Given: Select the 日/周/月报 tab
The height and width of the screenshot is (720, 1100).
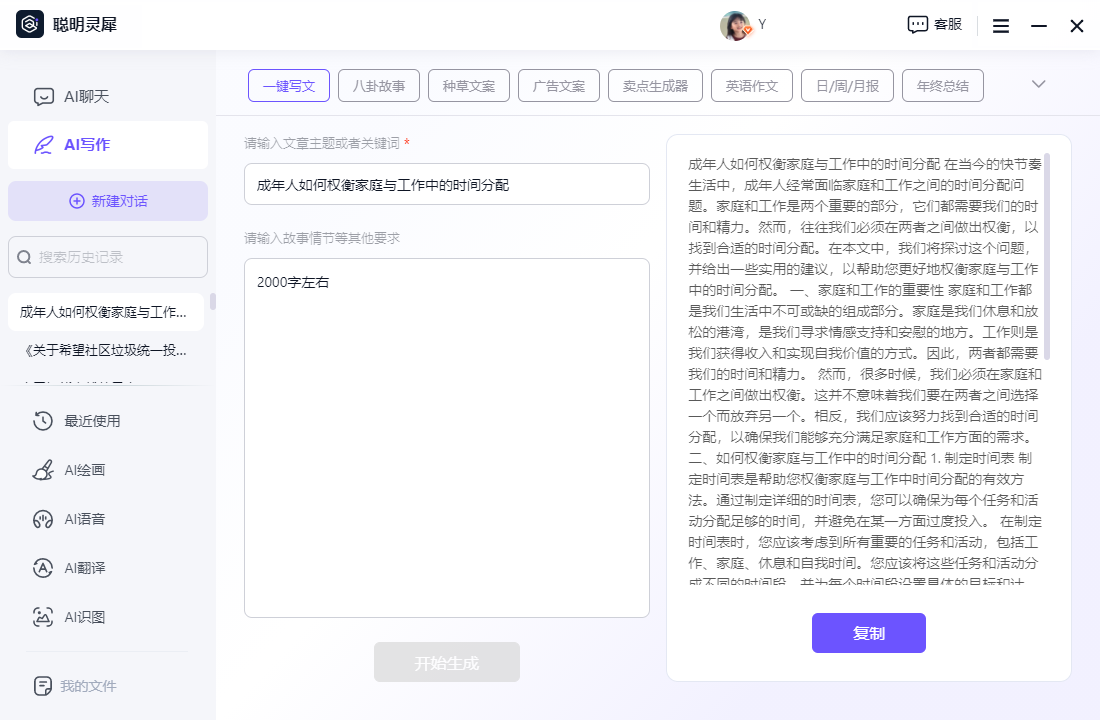Looking at the screenshot, I should pos(847,86).
